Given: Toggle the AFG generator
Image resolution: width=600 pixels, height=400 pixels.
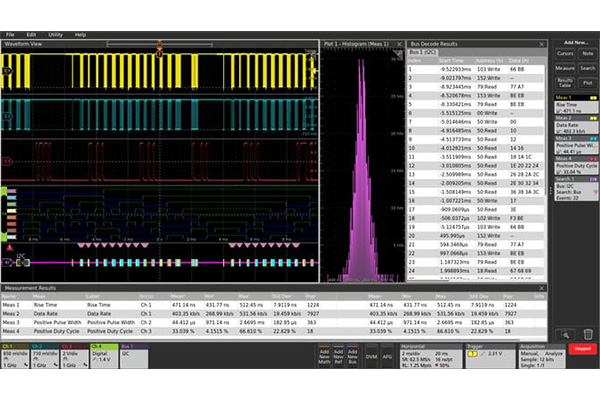Looking at the screenshot, I should tap(388, 355).
